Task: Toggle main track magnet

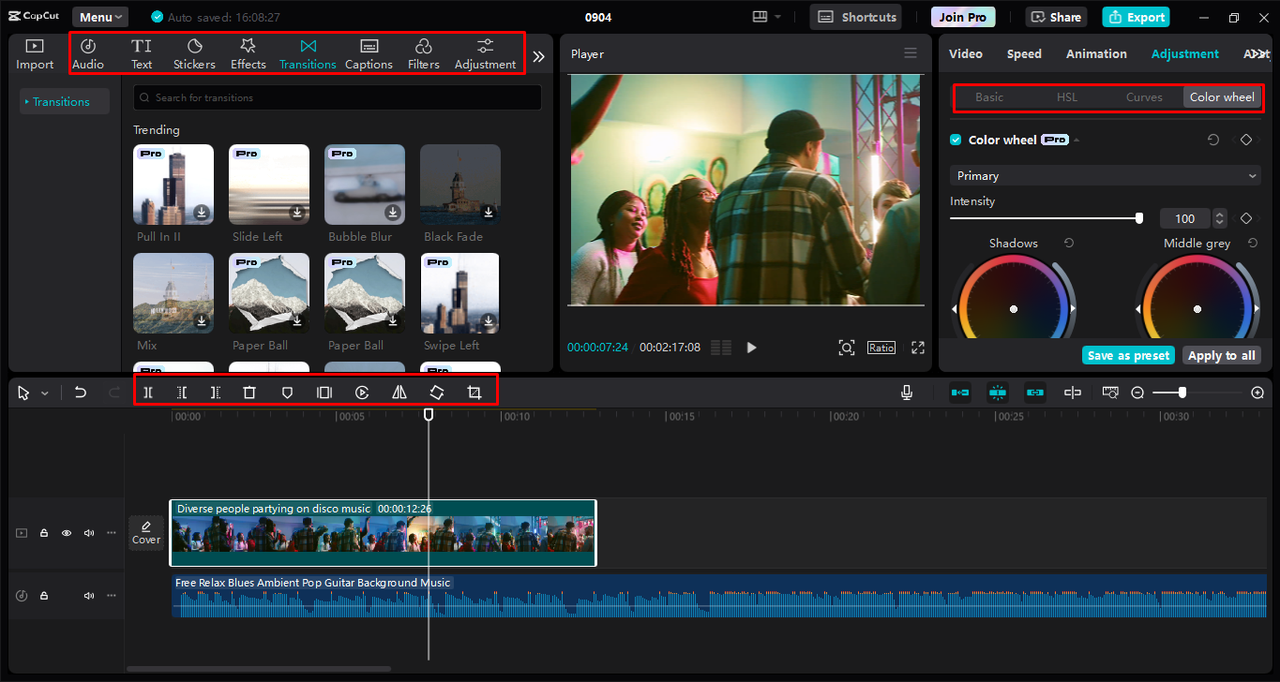Action: pyautogui.click(x=960, y=393)
